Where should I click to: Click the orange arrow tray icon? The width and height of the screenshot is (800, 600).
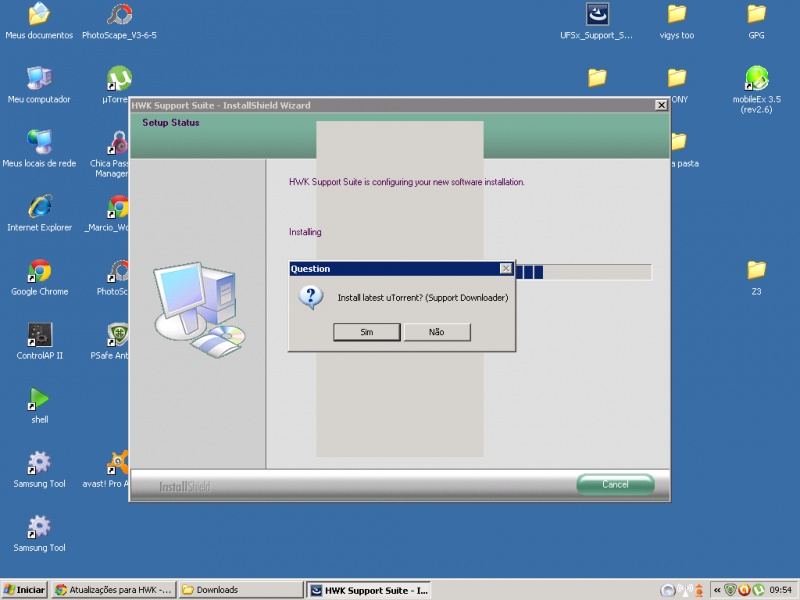tap(699, 590)
